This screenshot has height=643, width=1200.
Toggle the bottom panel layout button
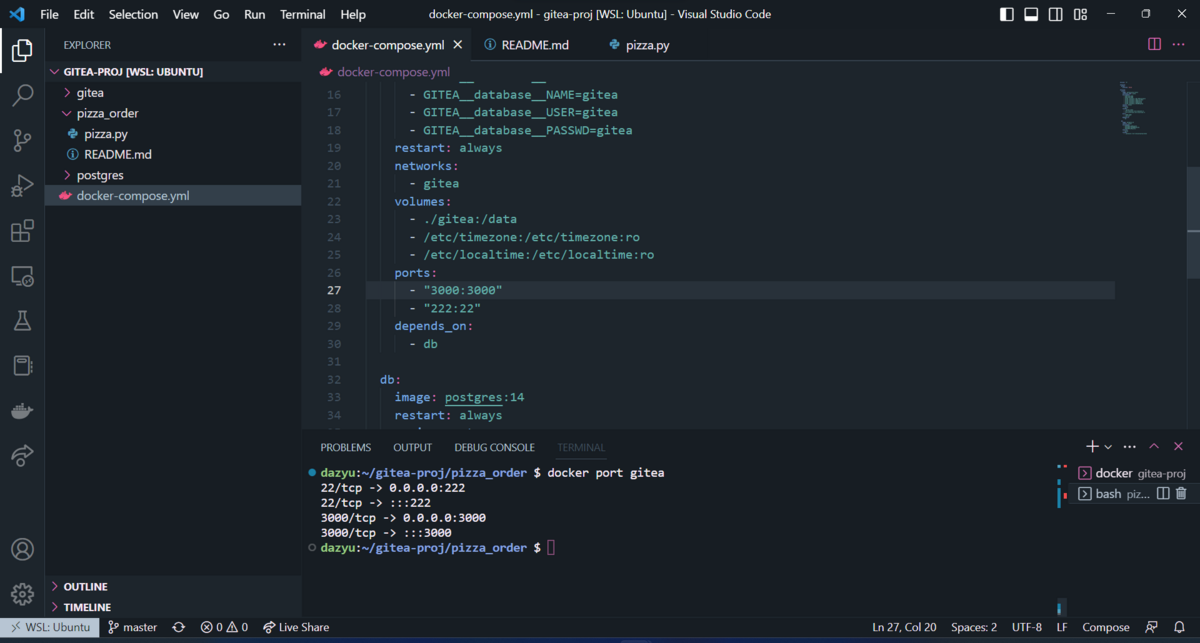(x=1031, y=14)
